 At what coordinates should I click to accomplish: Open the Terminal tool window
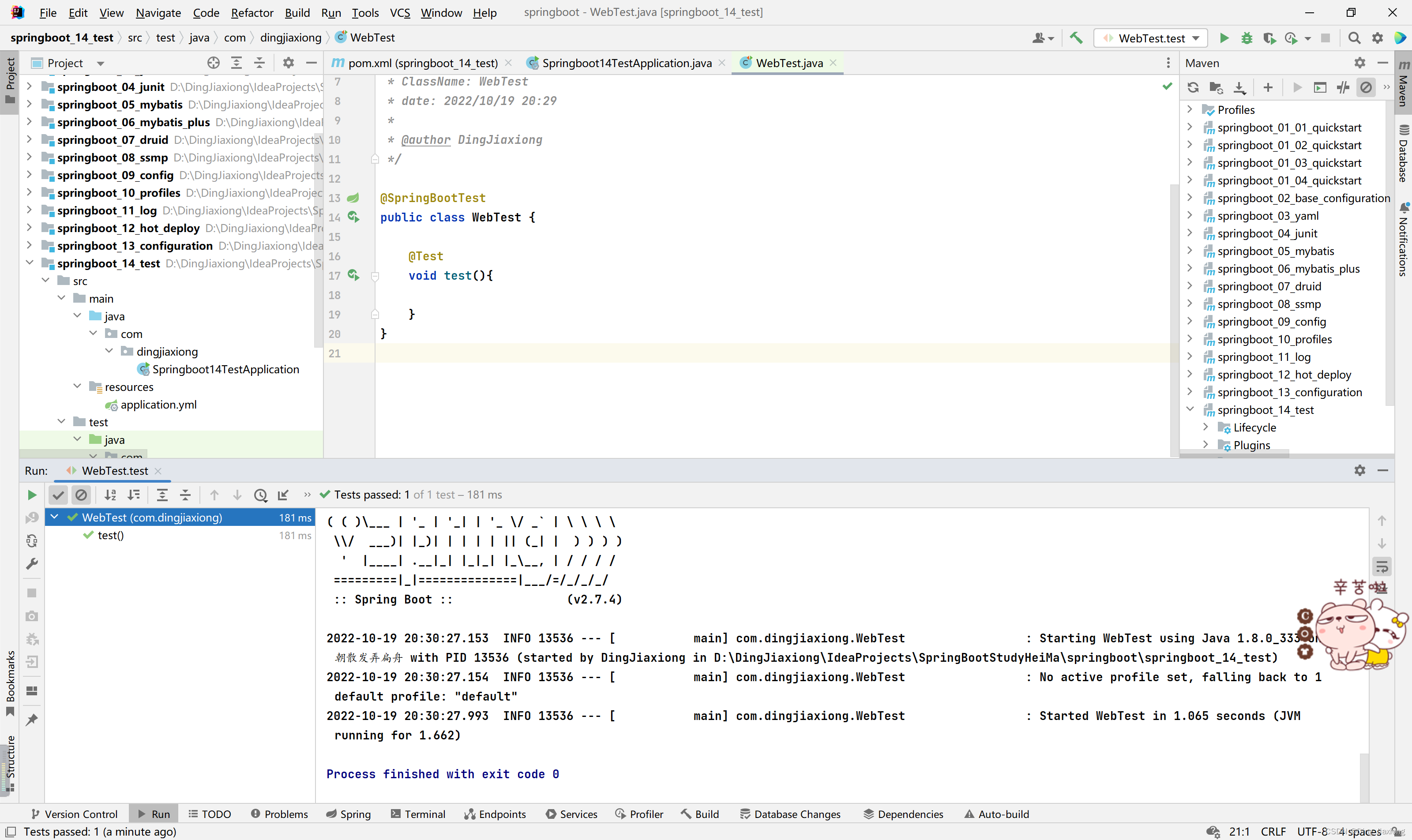point(418,814)
